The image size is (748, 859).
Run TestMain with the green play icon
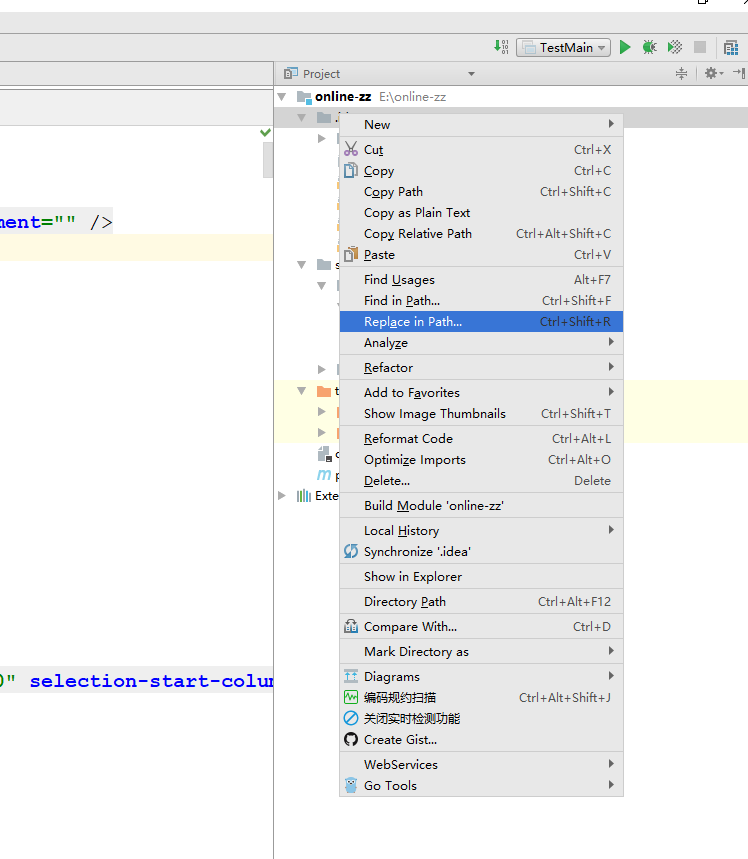pos(625,47)
